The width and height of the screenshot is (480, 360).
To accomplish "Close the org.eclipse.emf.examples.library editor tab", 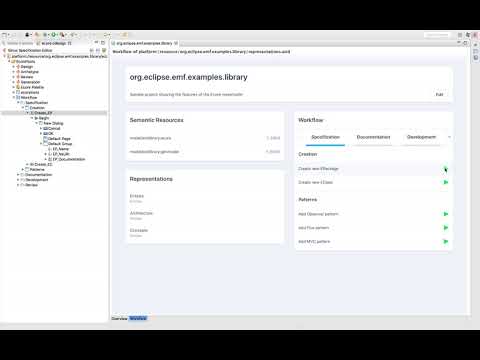I will [176, 43].
